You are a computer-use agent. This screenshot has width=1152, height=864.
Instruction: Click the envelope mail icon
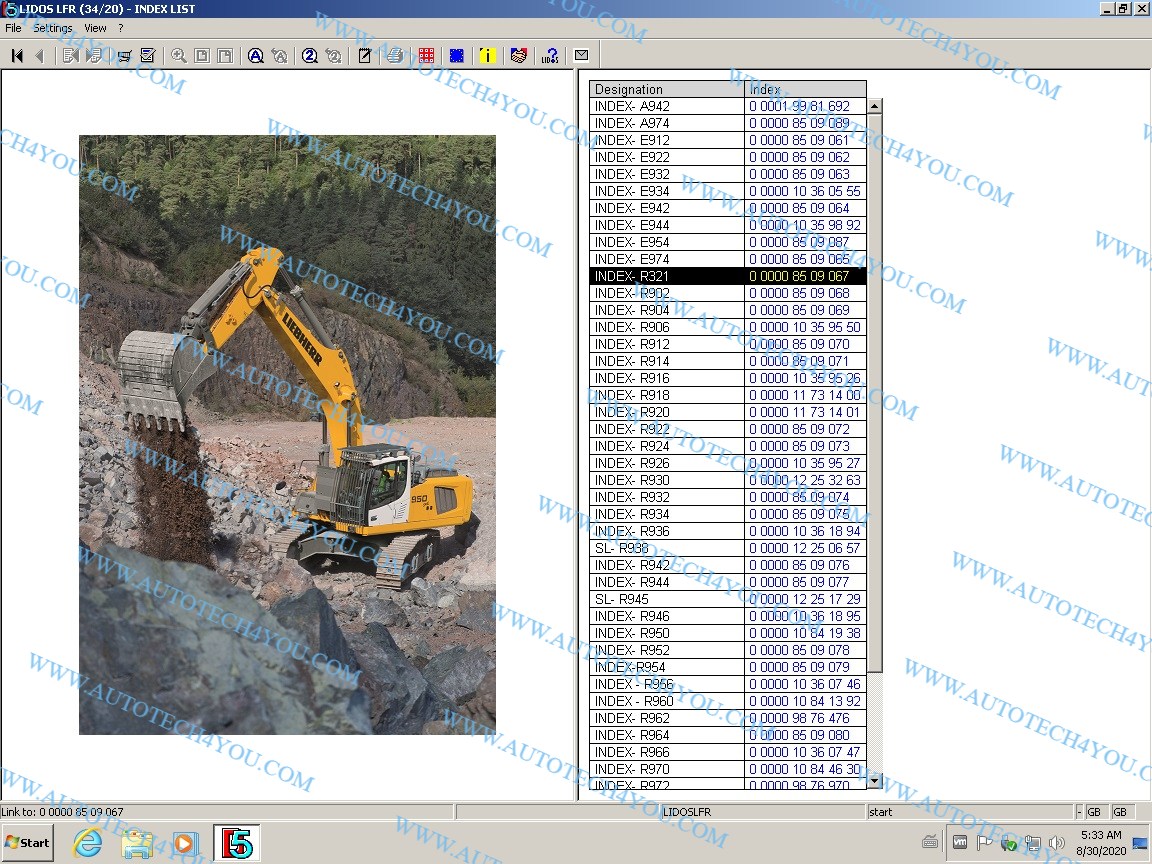coord(581,56)
